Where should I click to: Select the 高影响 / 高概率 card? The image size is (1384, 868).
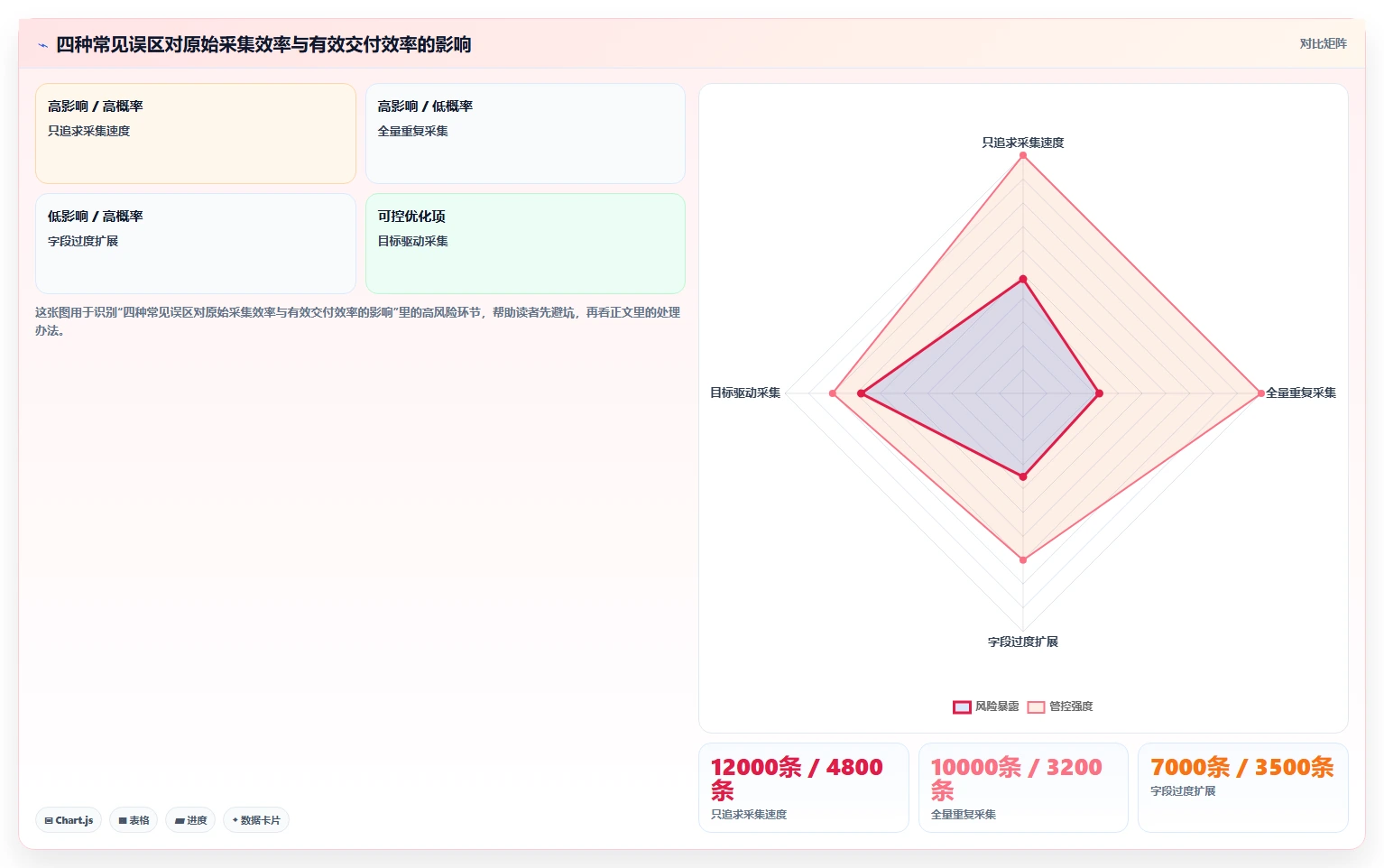(x=196, y=134)
